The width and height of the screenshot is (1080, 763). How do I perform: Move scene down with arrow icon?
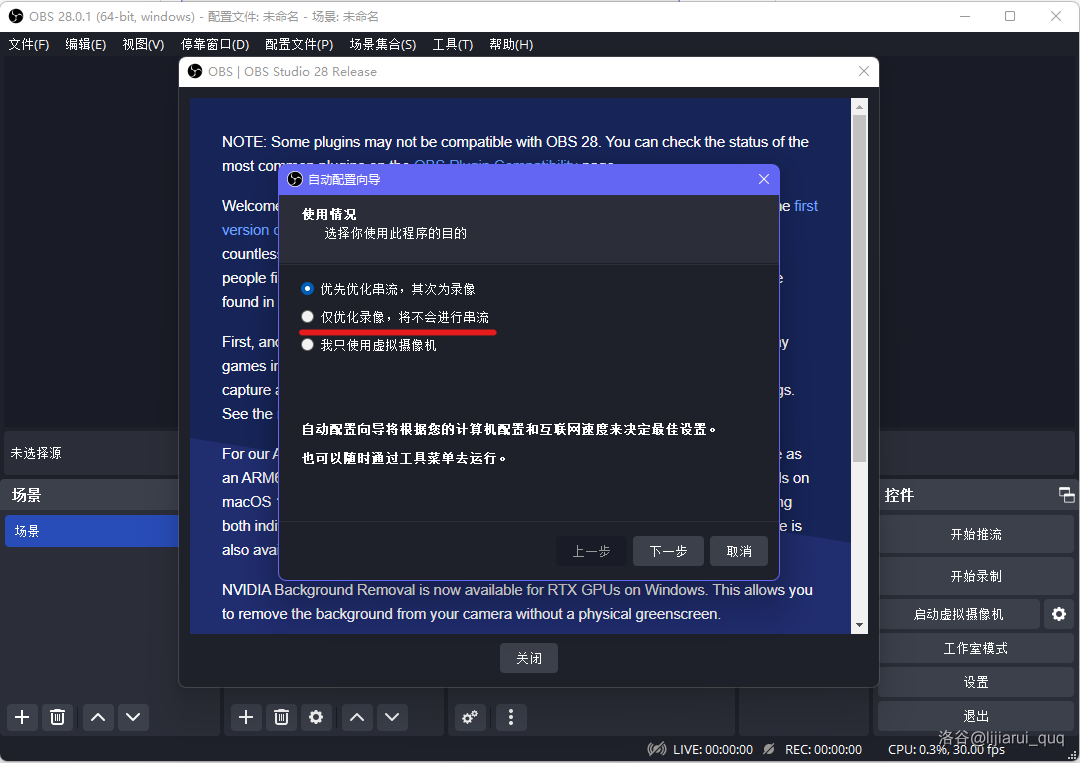[x=133, y=718]
